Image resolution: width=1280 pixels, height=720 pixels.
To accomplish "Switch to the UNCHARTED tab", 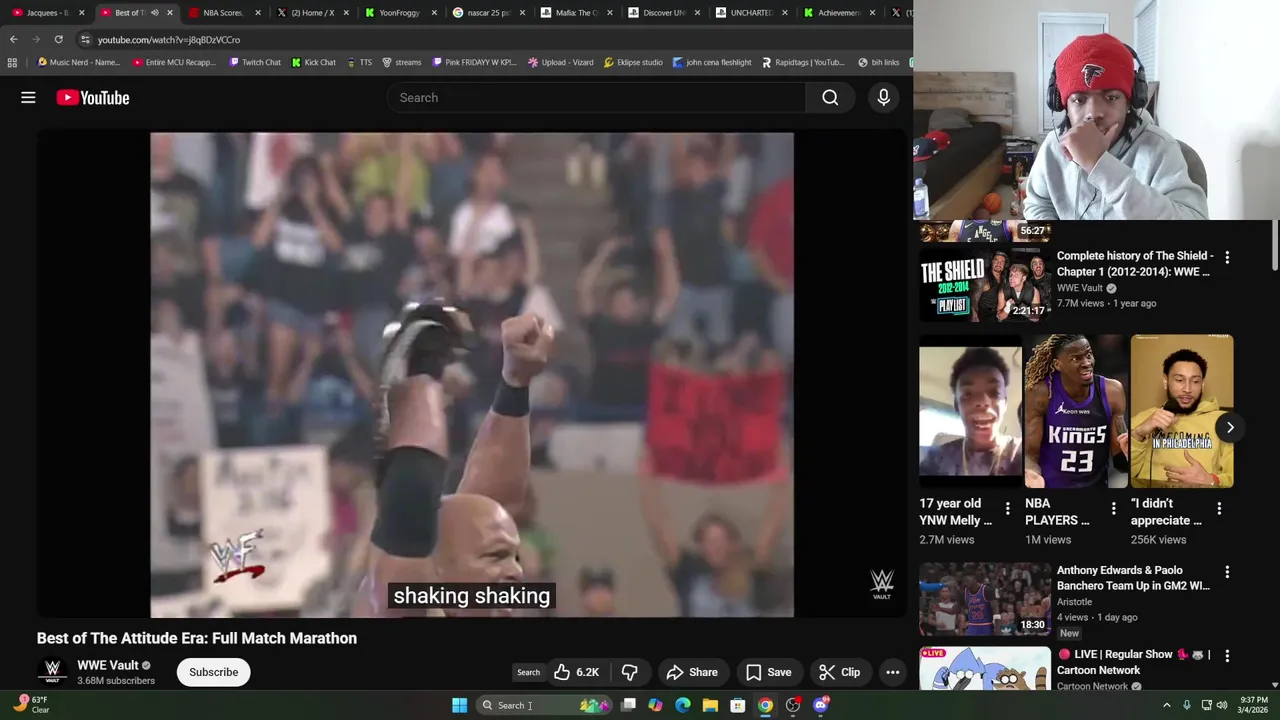I will (752, 13).
